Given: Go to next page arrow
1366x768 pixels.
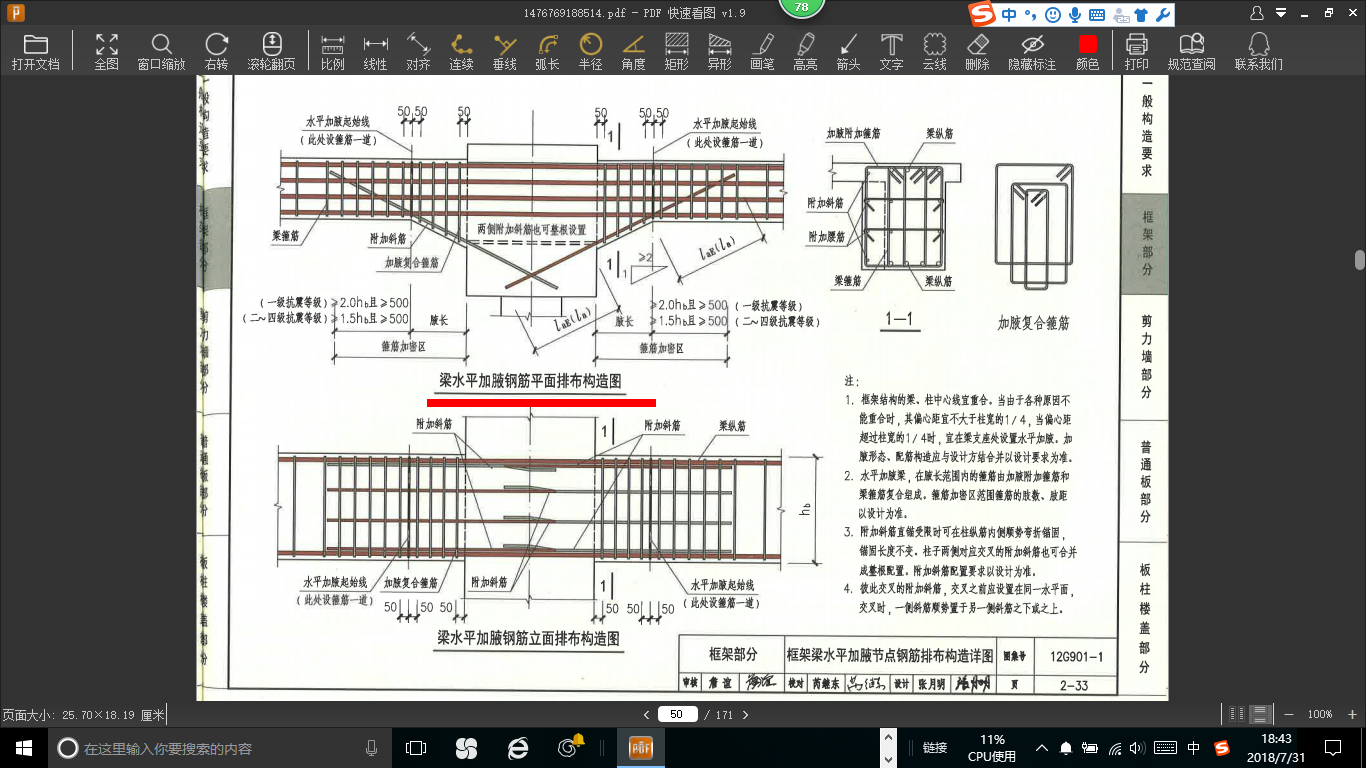Looking at the screenshot, I should click(744, 714).
